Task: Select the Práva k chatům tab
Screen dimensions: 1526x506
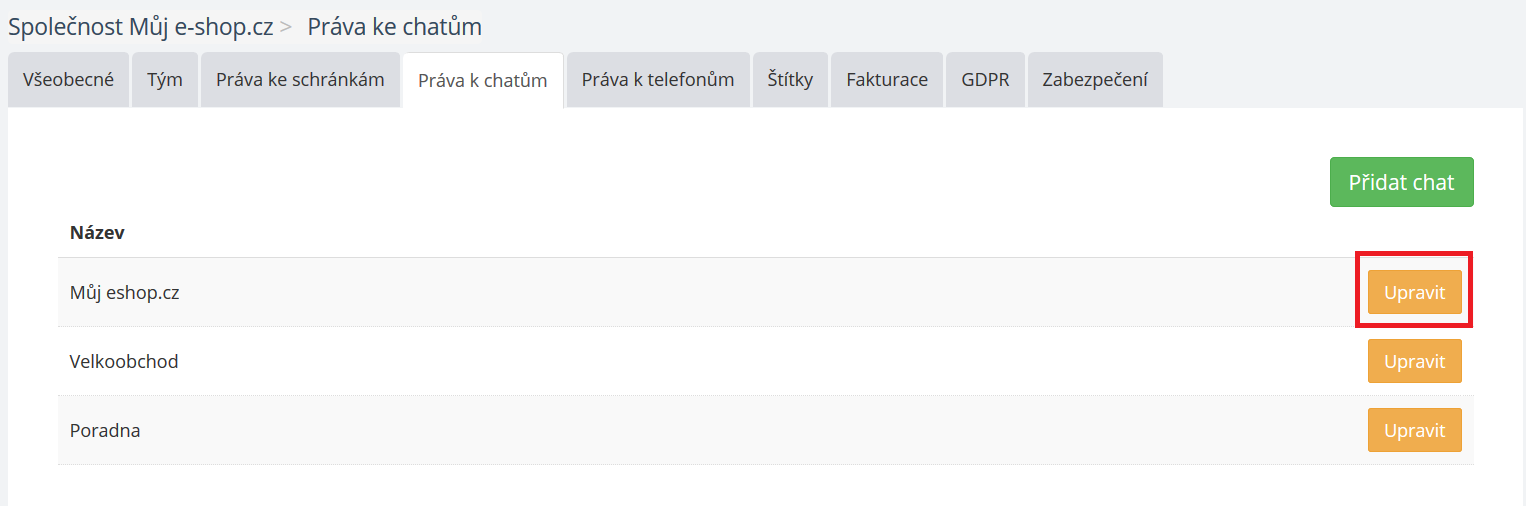Action: tap(482, 81)
